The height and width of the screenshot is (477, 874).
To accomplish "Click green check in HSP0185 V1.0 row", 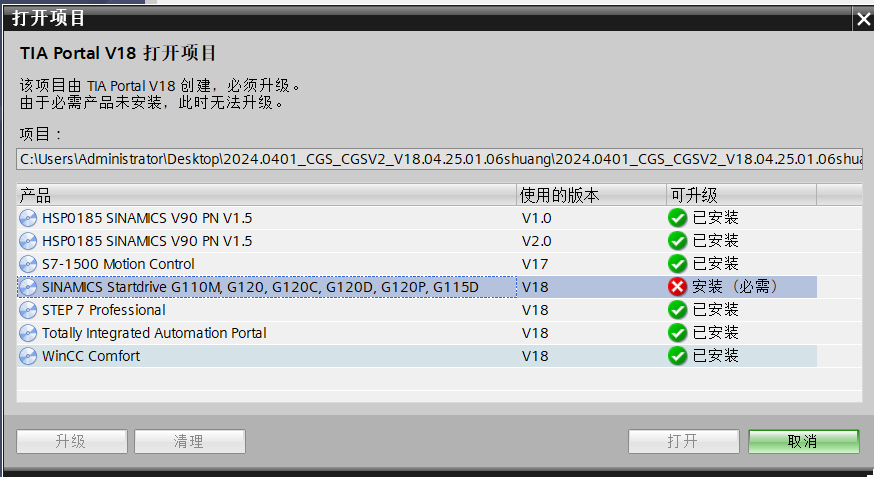I will click(678, 218).
